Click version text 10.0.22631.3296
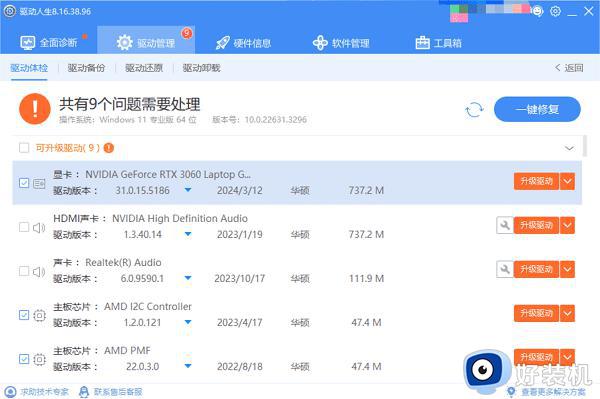The height and width of the screenshot is (399, 600). (276, 120)
